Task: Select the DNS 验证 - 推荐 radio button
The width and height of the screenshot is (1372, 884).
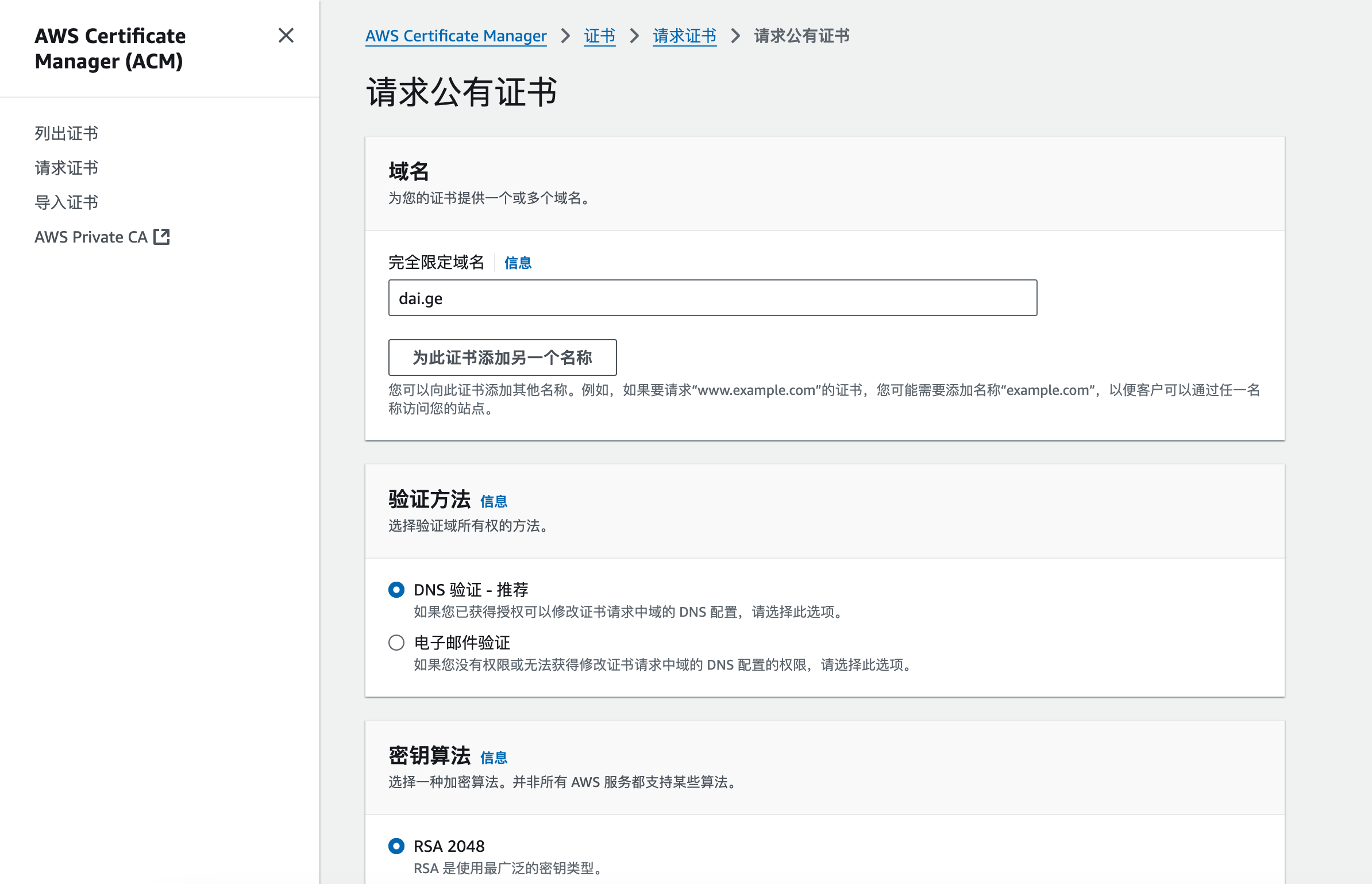Action: point(396,590)
